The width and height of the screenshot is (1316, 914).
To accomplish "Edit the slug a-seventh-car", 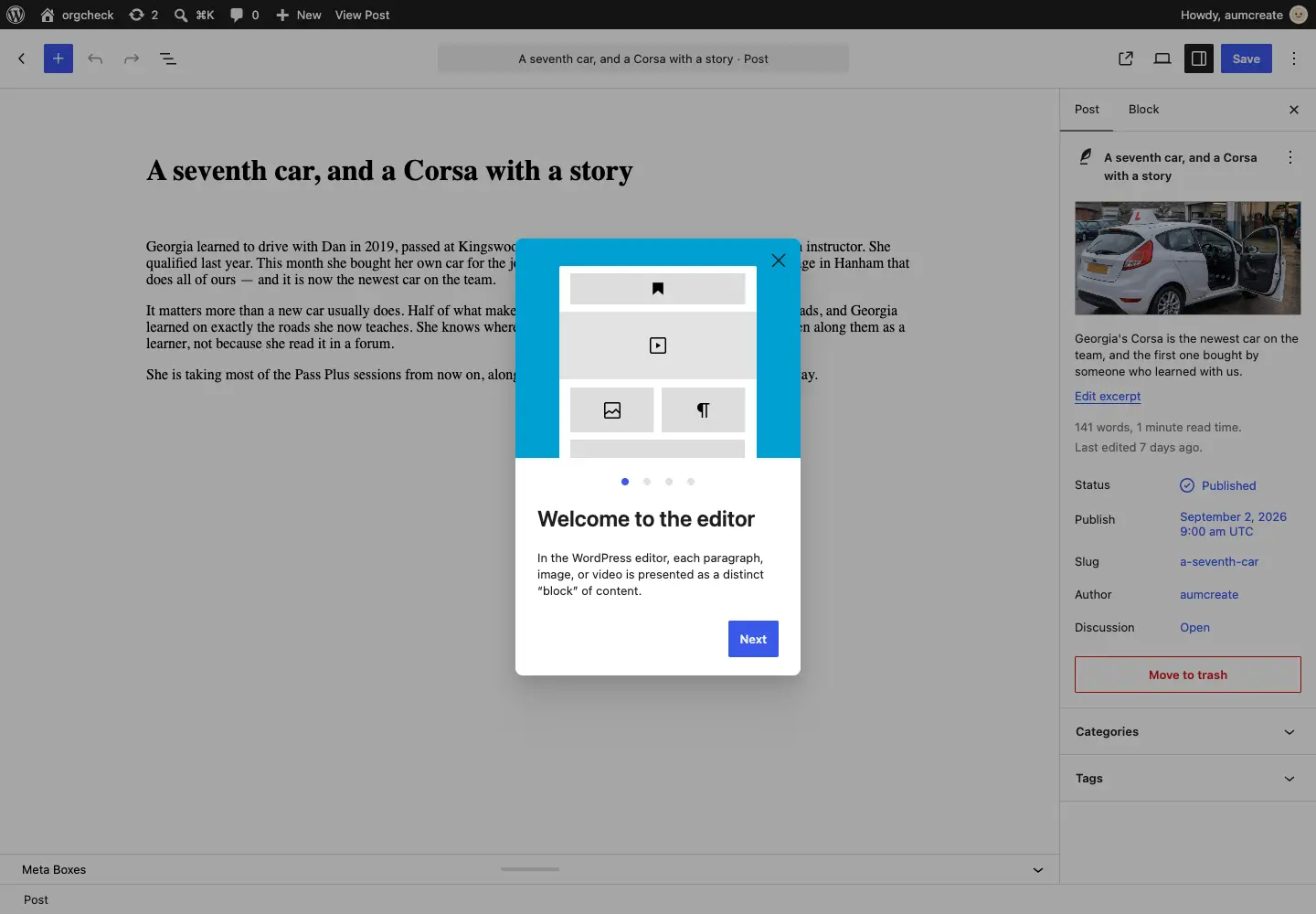I will click(x=1219, y=562).
